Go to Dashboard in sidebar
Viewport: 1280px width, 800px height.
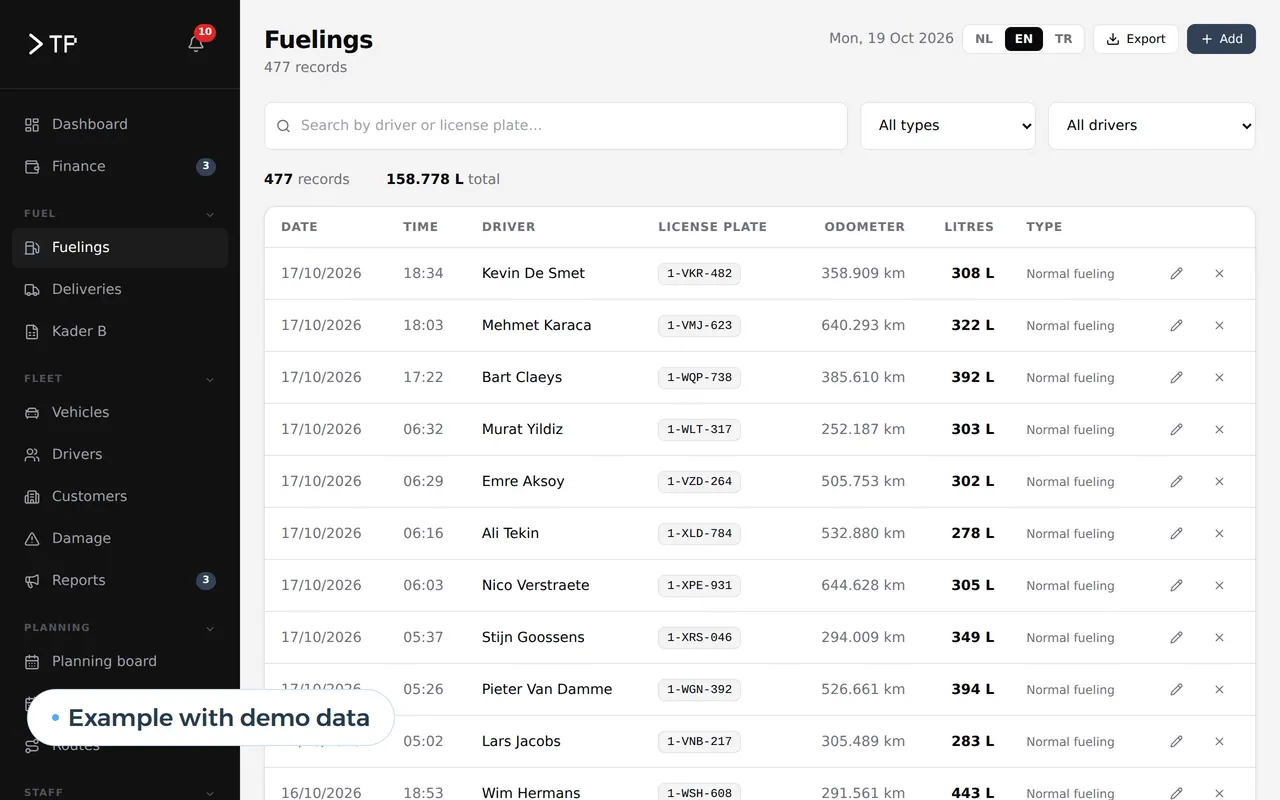click(120, 125)
